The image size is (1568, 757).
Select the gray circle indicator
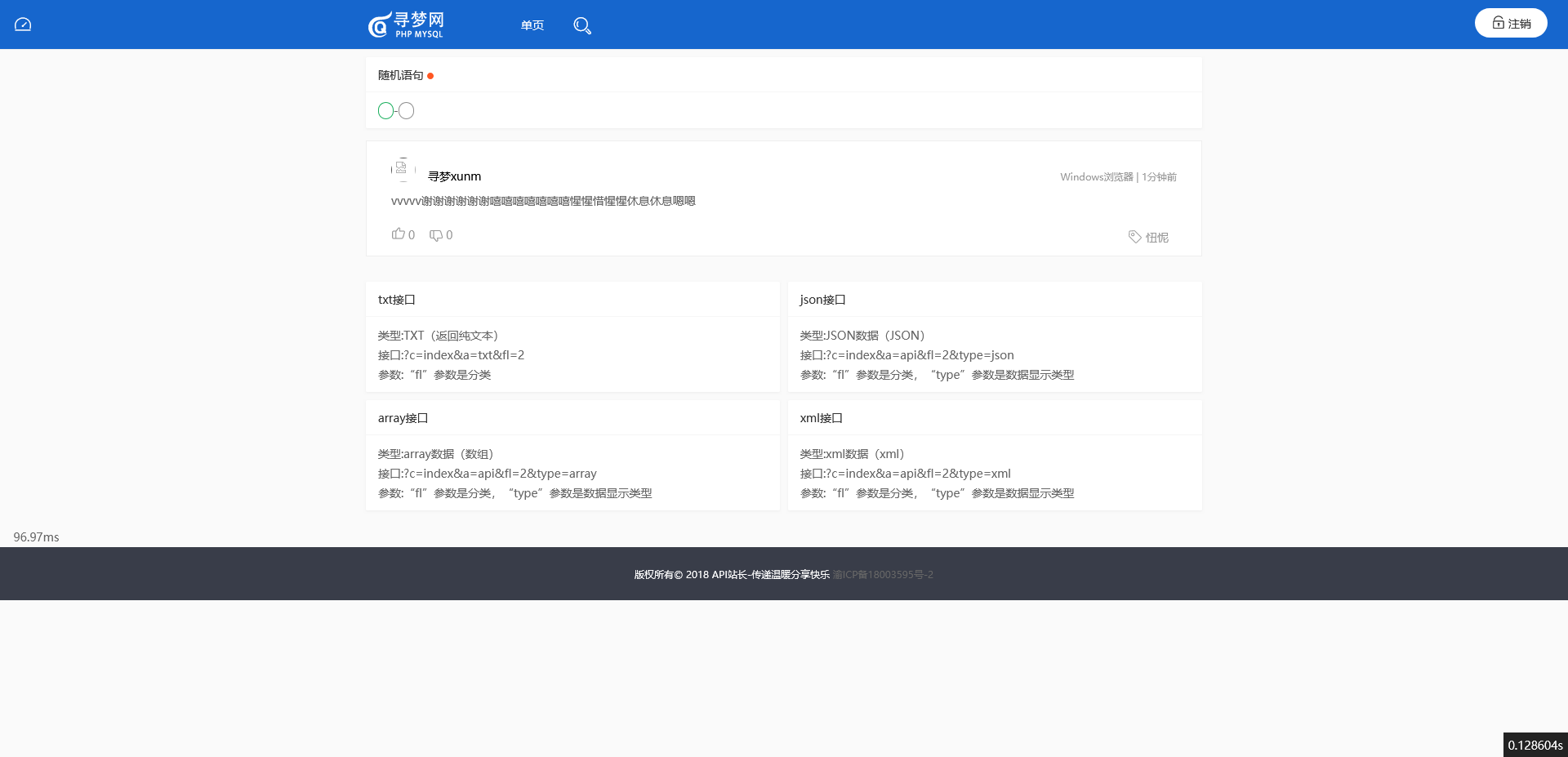(407, 111)
